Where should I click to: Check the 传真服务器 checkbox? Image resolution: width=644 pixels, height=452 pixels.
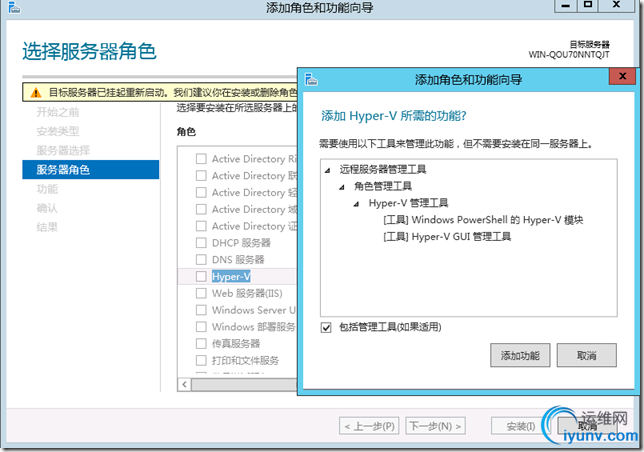pyautogui.click(x=201, y=344)
